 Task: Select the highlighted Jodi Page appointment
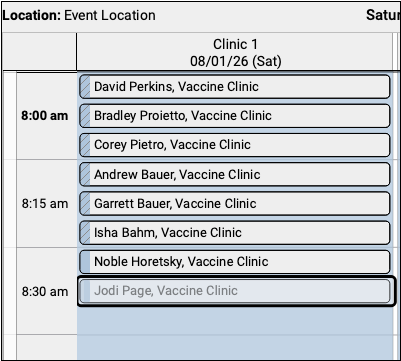click(x=237, y=291)
